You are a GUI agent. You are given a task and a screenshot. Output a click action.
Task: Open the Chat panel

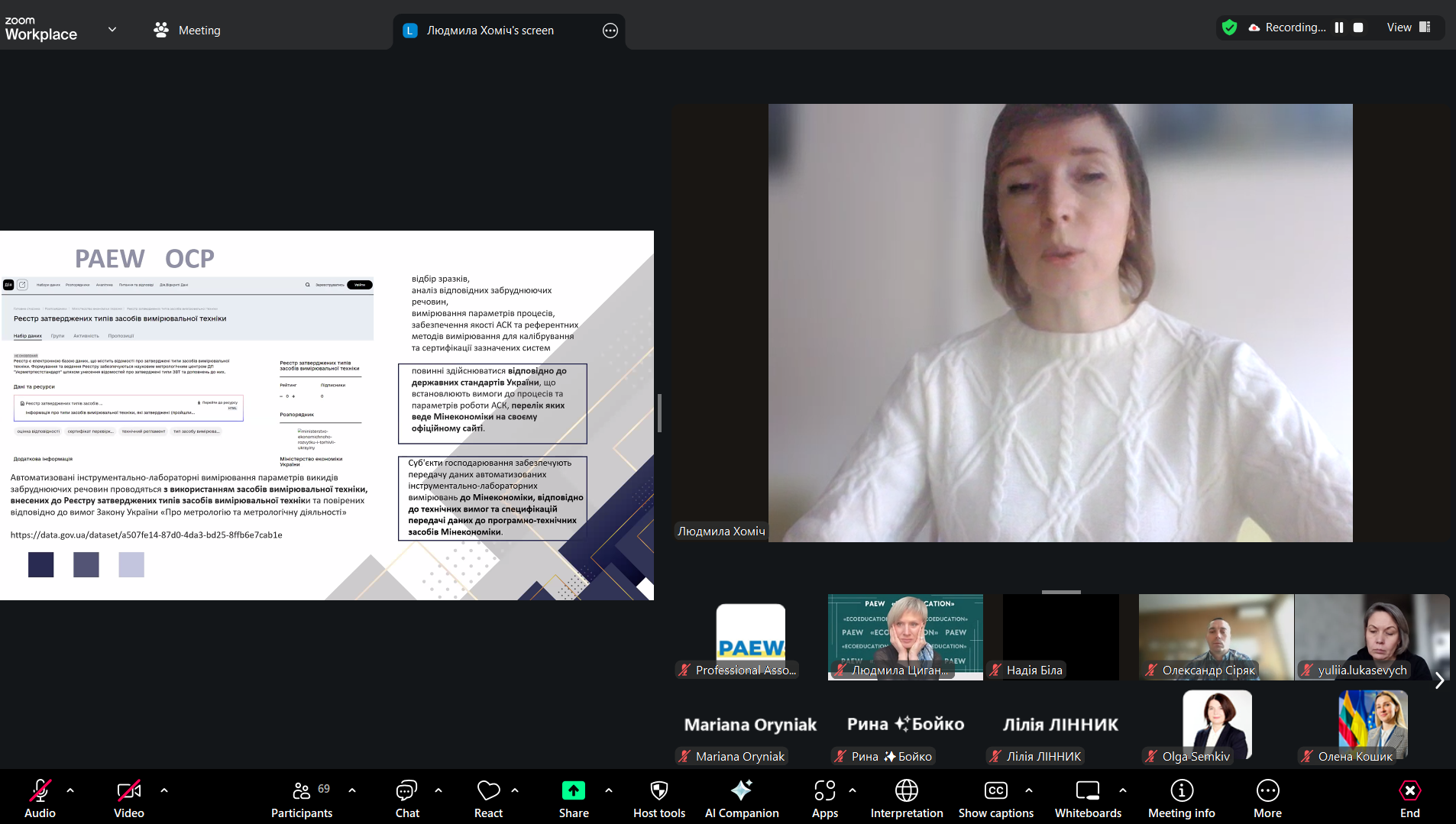tap(406, 797)
